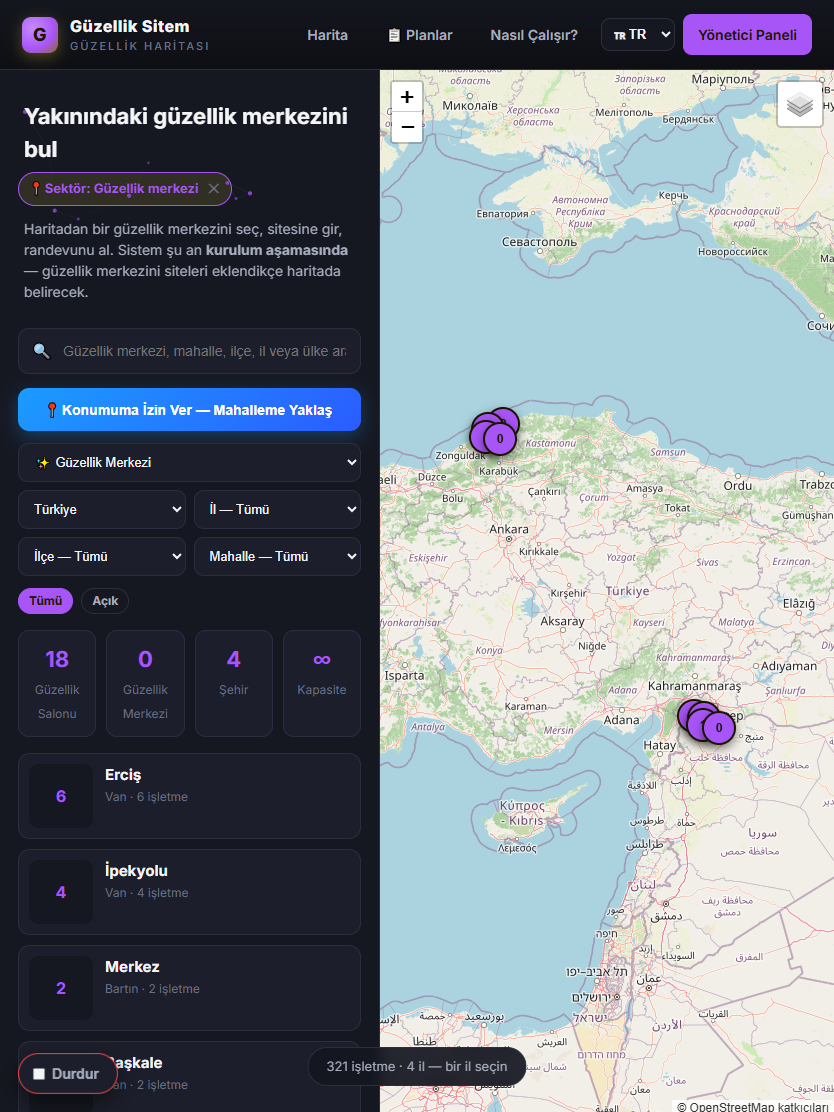Viewport: 834px width, 1112px height.
Task: Click the magnifier icon in search box
Action: pos(42,351)
